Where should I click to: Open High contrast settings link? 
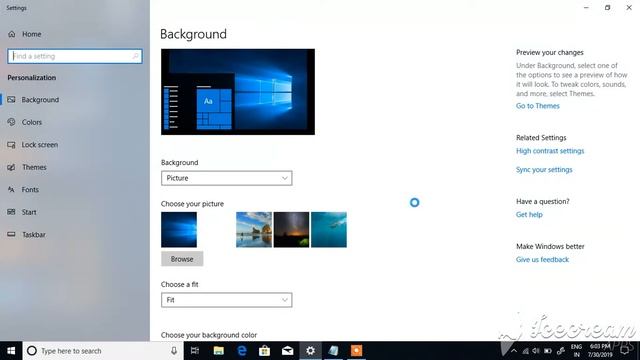click(x=550, y=151)
